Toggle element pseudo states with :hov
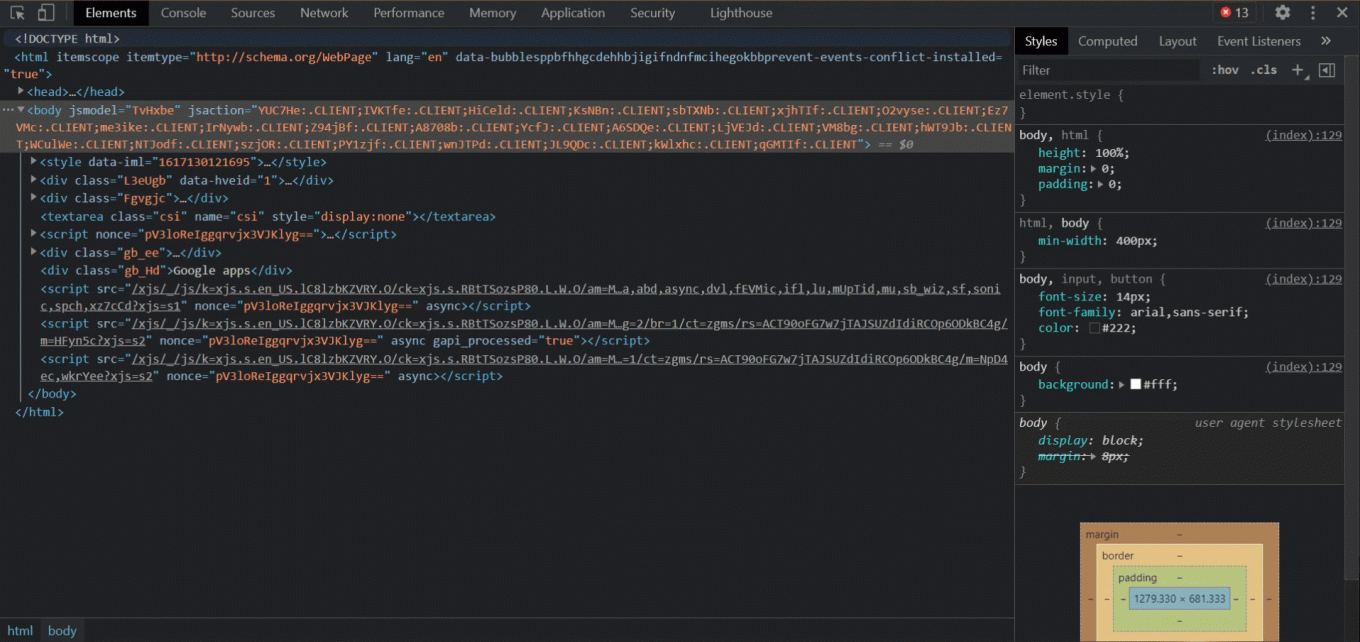Image resolution: width=1360 pixels, height=642 pixels. 1226,68
